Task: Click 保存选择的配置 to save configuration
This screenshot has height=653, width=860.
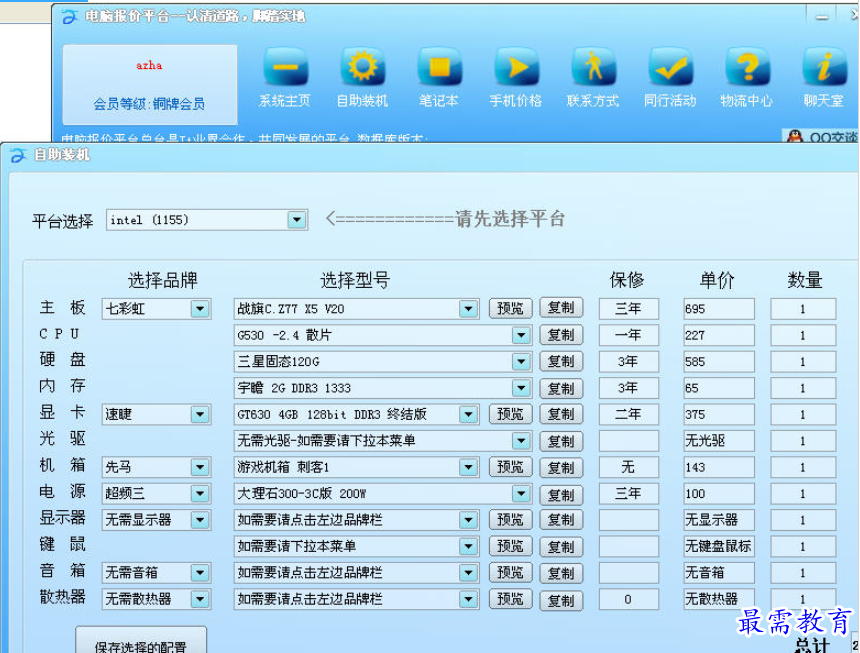Action: (142, 641)
